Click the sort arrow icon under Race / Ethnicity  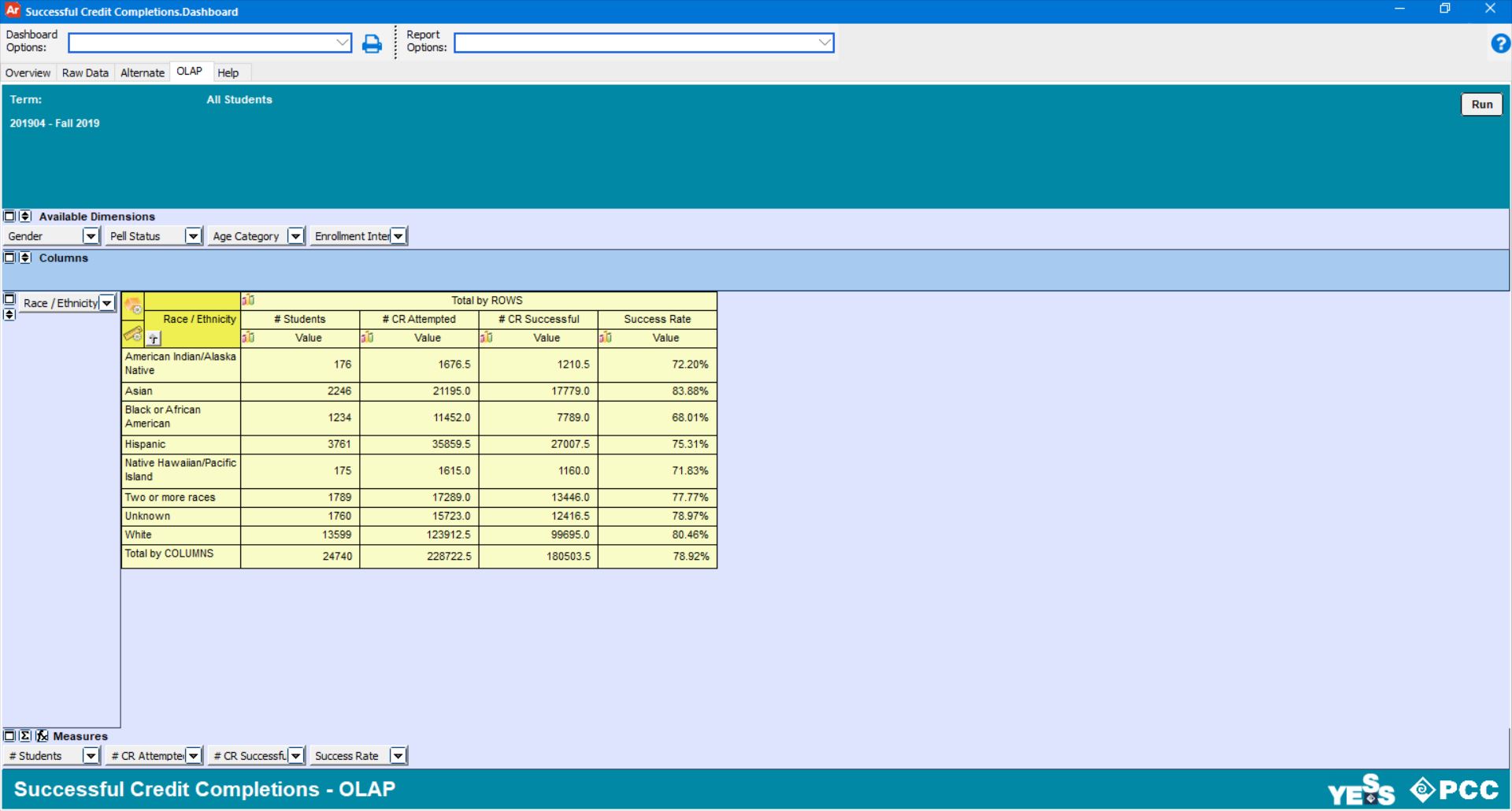tap(154, 337)
